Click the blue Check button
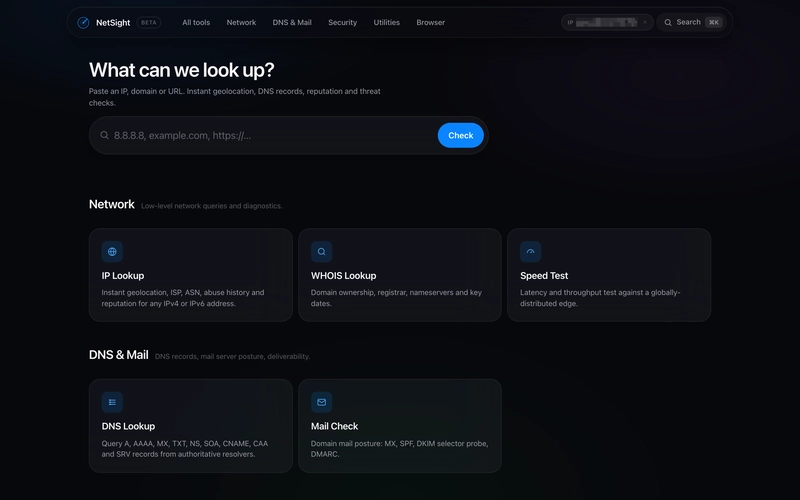Viewport: 800px width, 500px height. [x=461, y=135]
